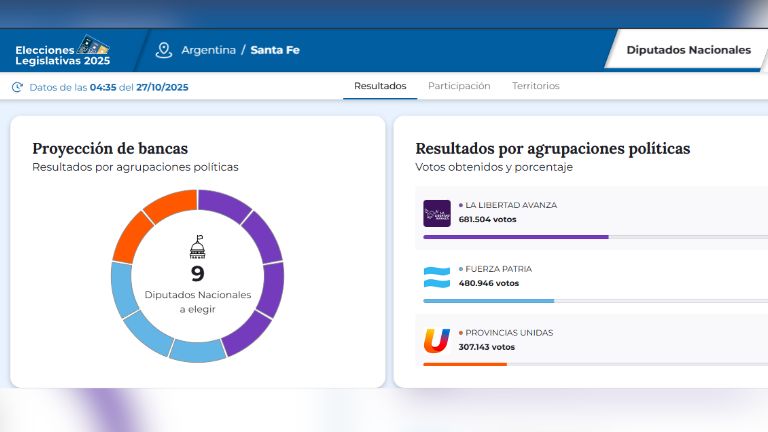Select the Resultados tab
This screenshot has height=432, width=768.
[380, 86]
